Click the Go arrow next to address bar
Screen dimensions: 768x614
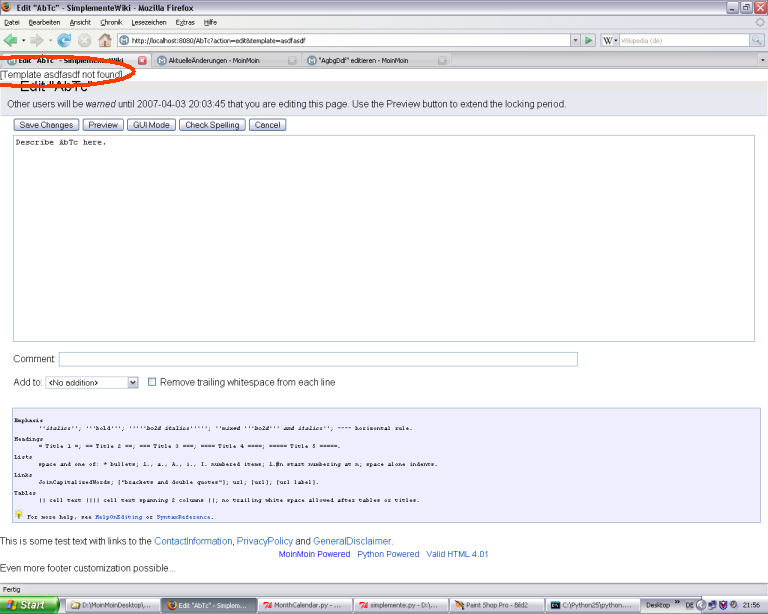[x=589, y=40]
